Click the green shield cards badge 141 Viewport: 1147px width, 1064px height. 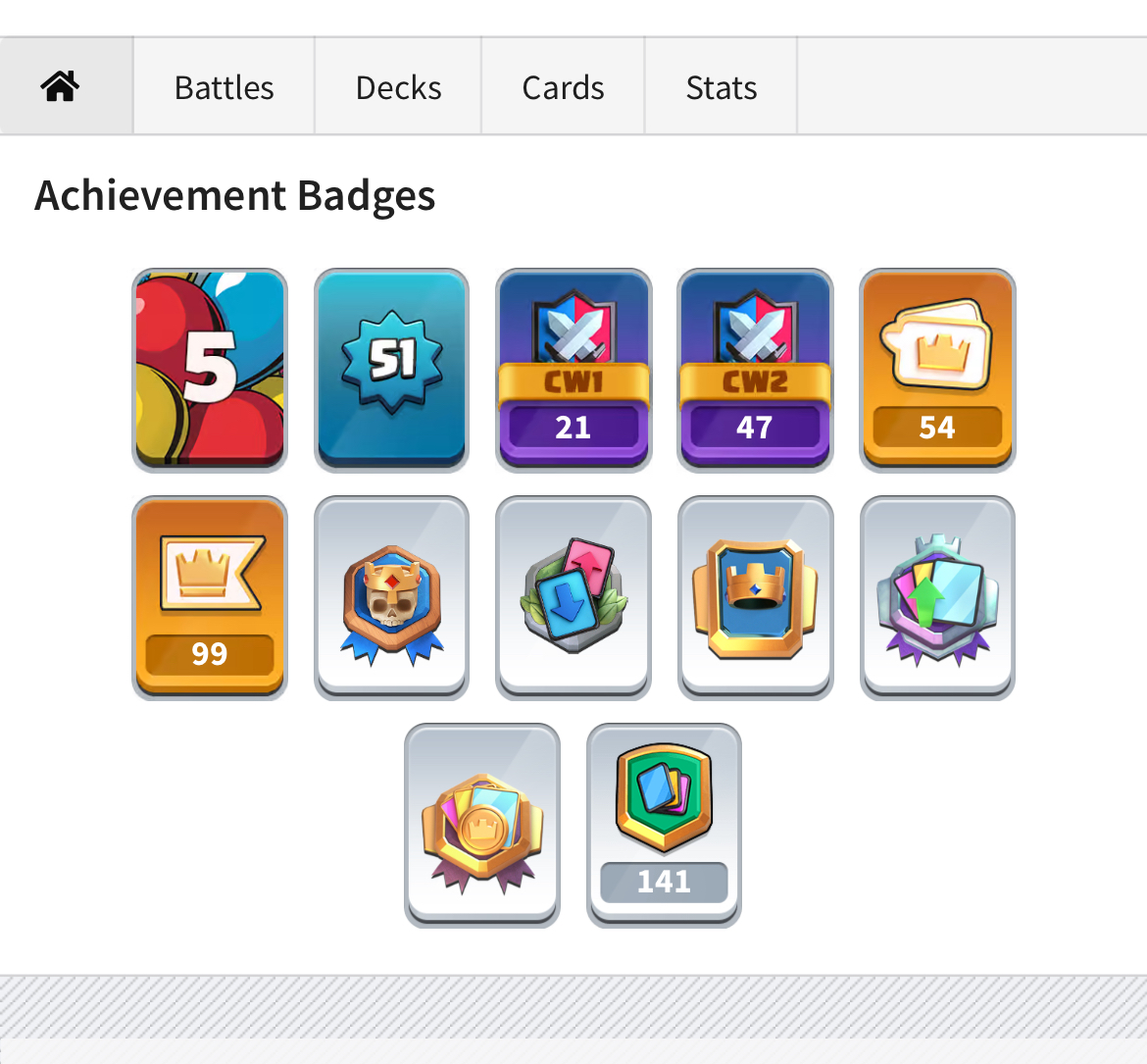(x=665, y=826)
